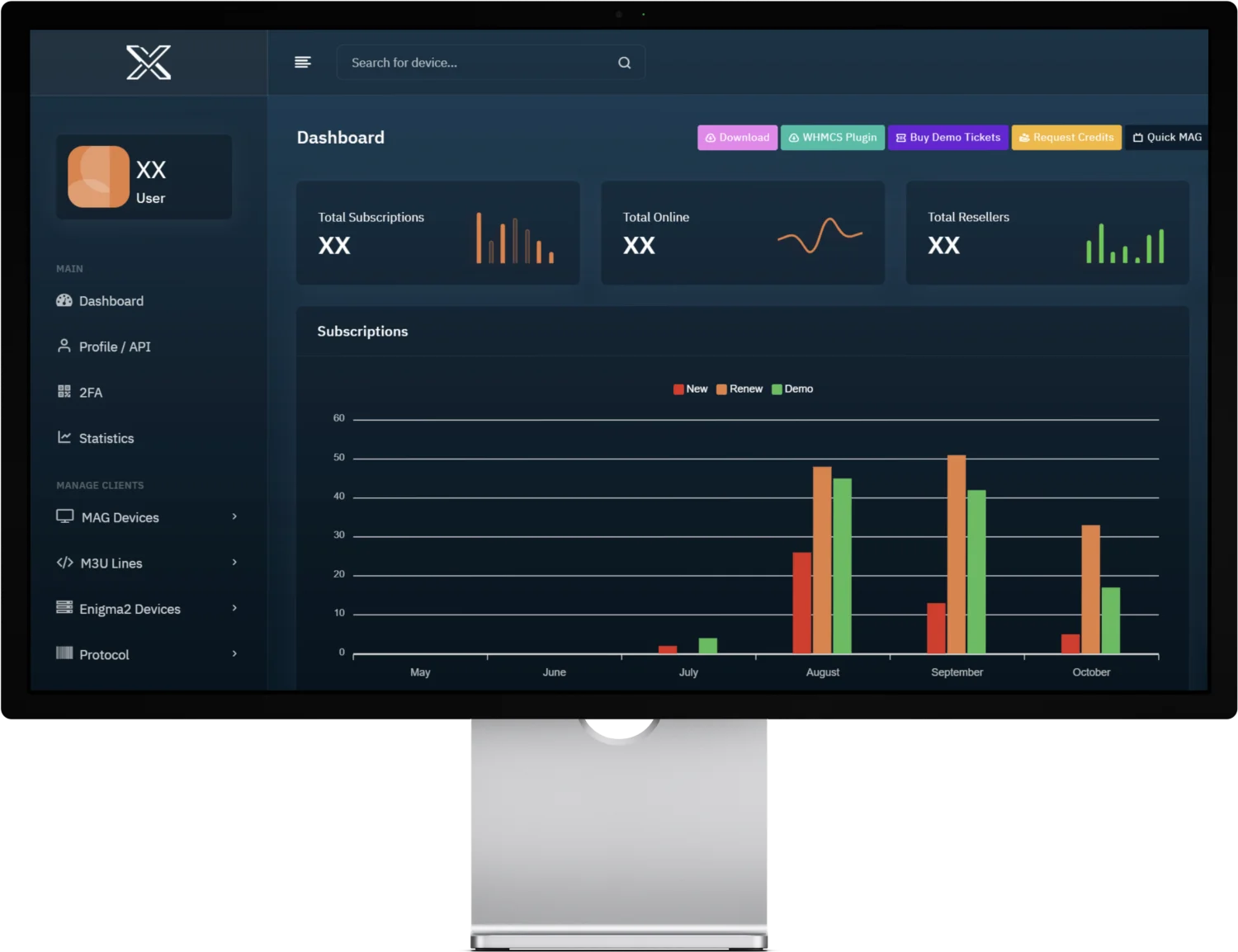The width and height of the screenshot is (1238, 952).
Task: Click the hamburger menu icon near search bar
Action: [303, 62]
